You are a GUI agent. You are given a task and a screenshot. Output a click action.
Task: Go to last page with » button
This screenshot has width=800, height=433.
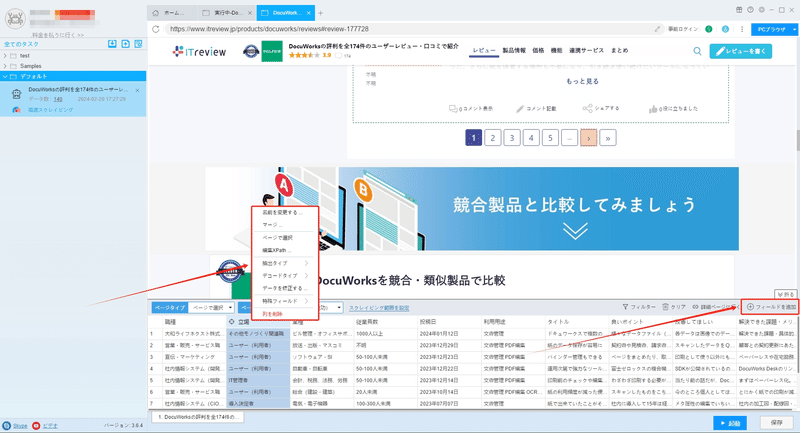coord(608,138)
